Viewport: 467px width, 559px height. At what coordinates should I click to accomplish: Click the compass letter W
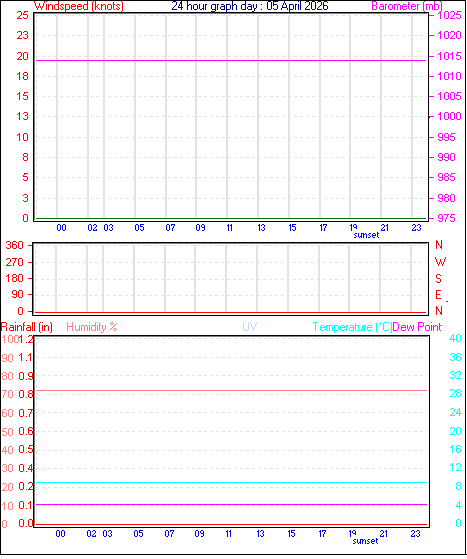440,262
